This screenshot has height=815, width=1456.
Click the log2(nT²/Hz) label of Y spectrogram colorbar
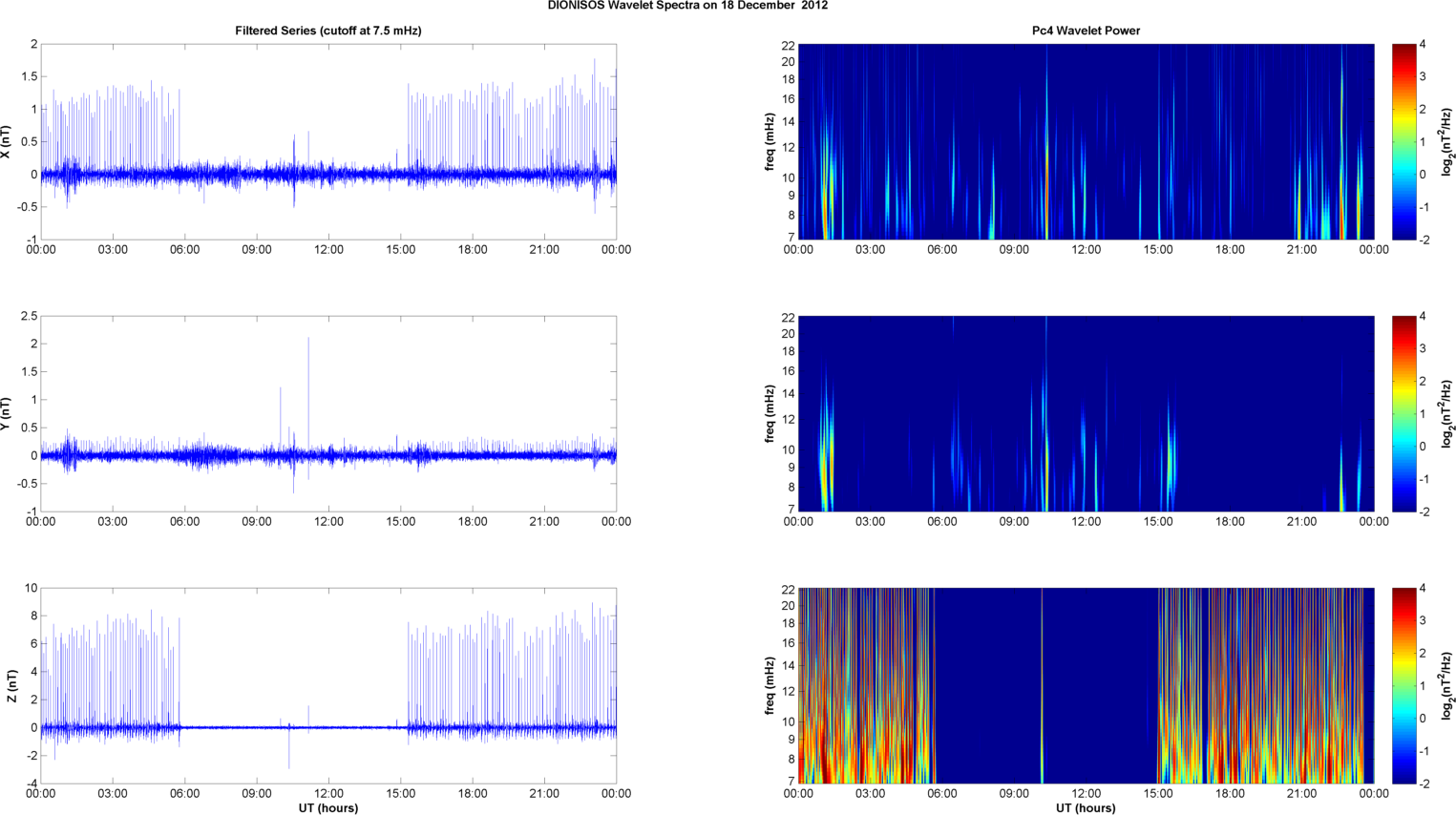point(1447,414)
